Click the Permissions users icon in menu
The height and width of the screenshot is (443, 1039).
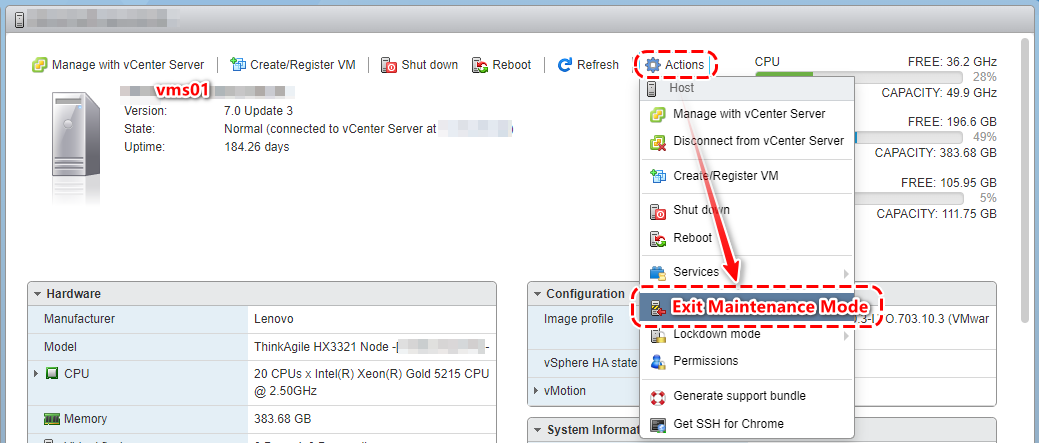[x=658, y=361]
